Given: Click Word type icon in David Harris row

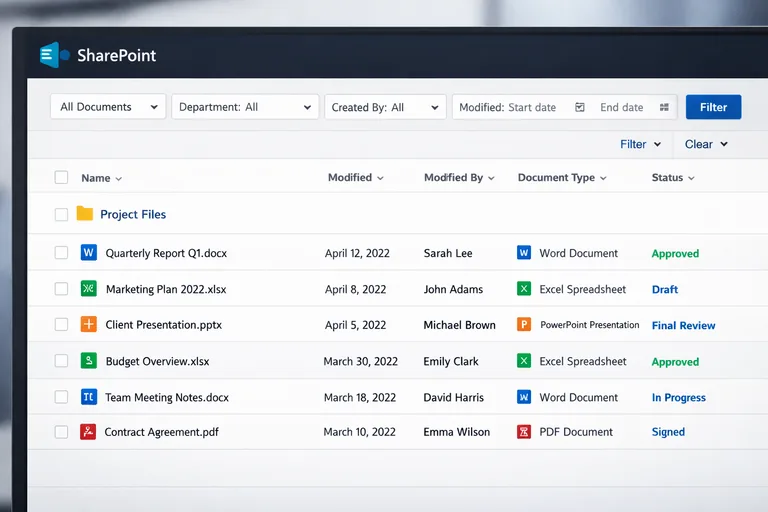Looking at the screenshot, I should pyautogui.click(x=524, y=397).
